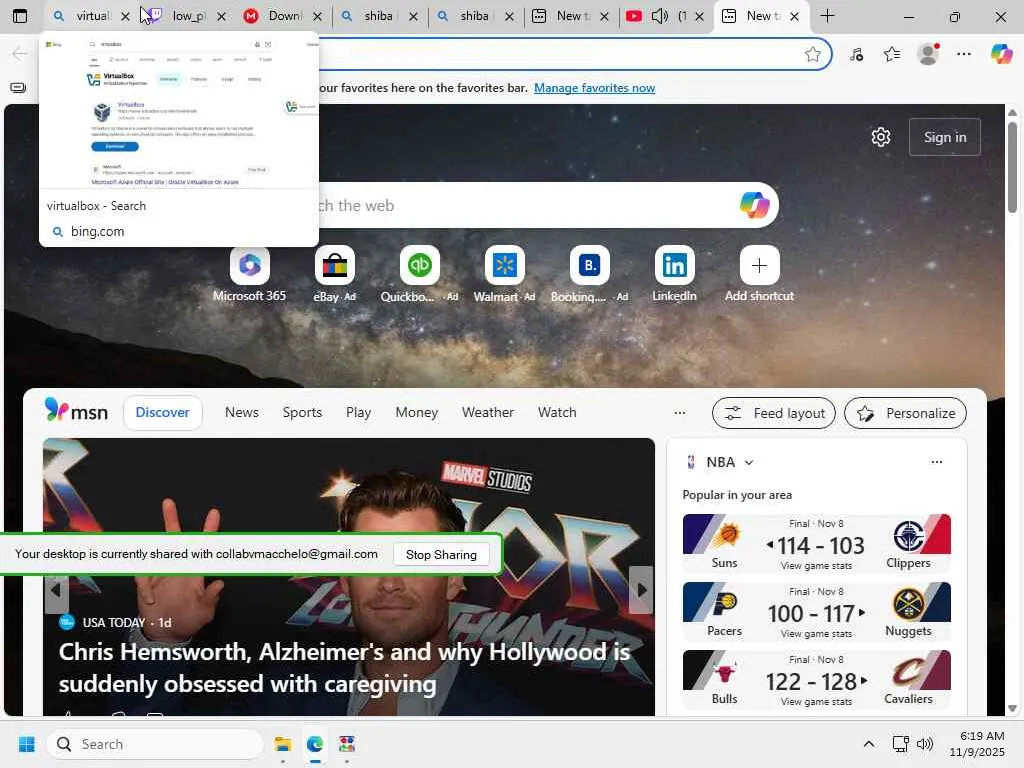
Task: Add this page to favorites star
Action: coord(812,54)
